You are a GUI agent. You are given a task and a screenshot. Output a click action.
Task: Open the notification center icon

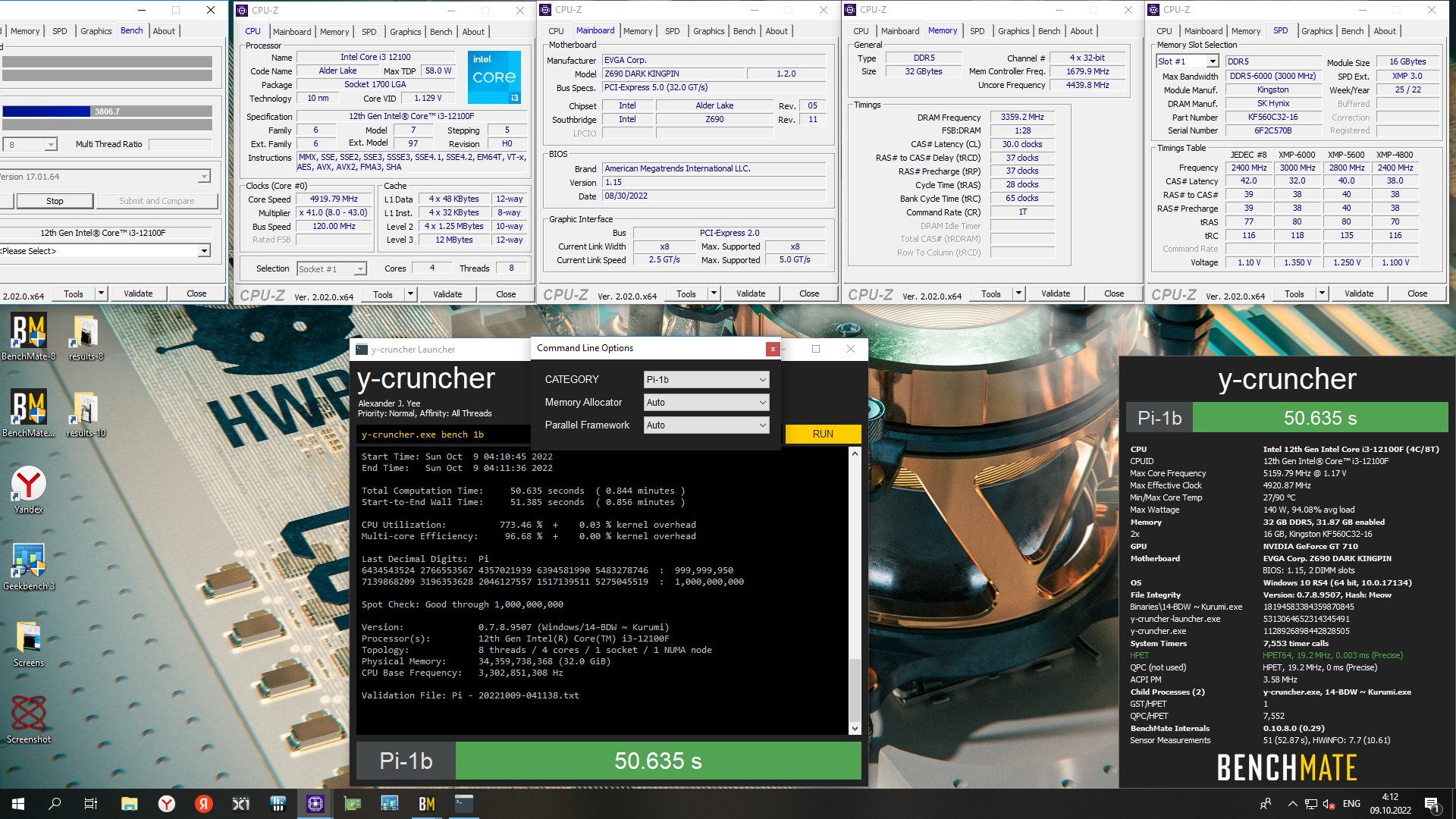tap(1432, 804)
